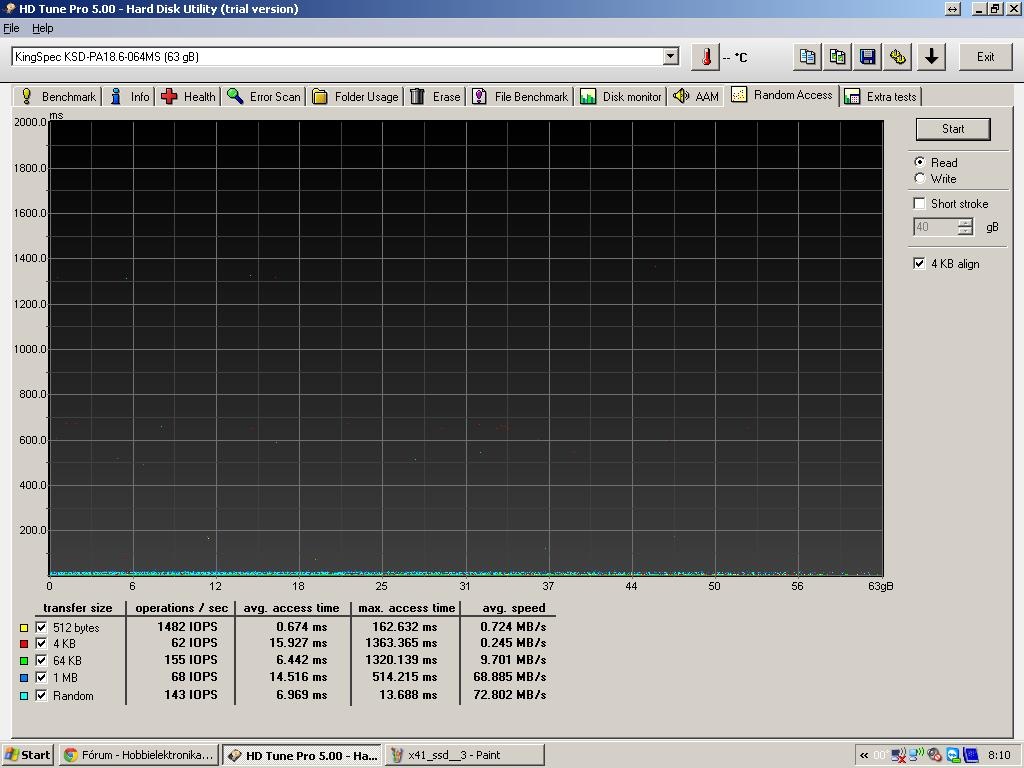Screen dimensions: 1024x768
Task: Switch to the Disk monitor tab
Action: (x=621, y=97)
